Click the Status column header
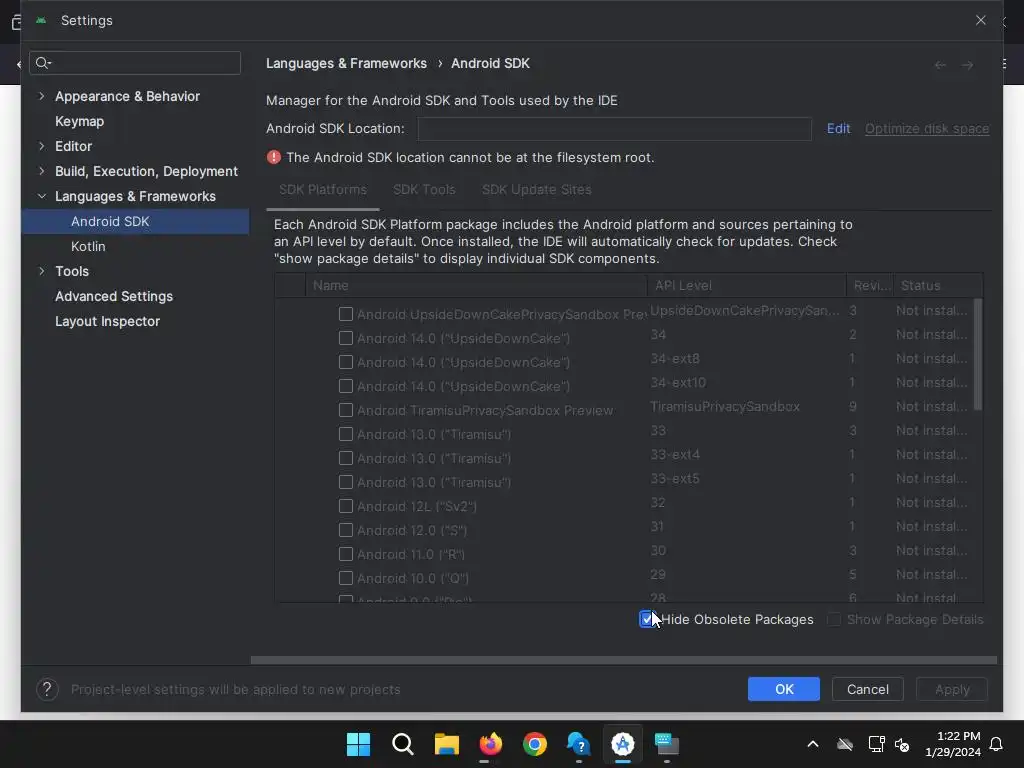This screenshot has height=768, width=1024. tap(938, 285)
